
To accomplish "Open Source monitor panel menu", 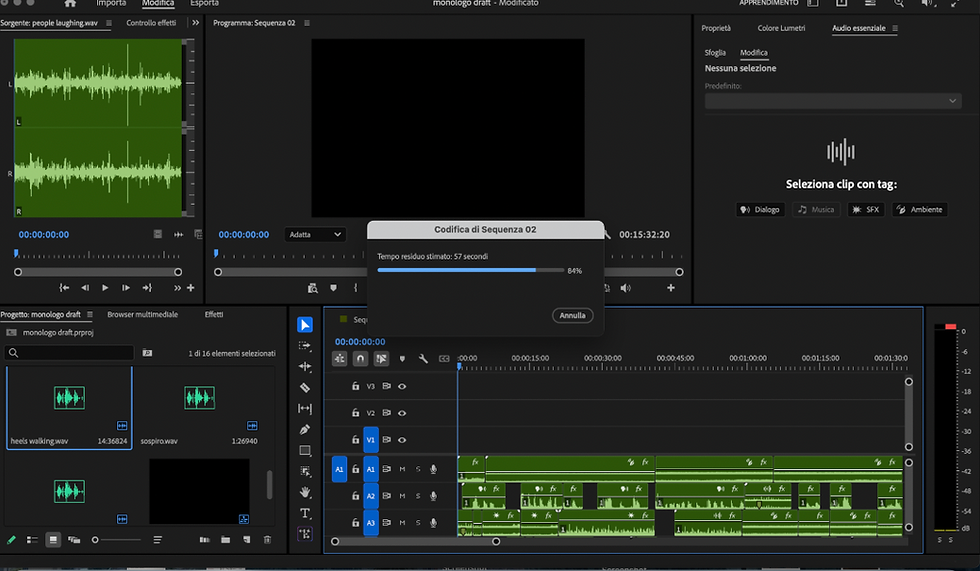I will [x=109, y=22].
